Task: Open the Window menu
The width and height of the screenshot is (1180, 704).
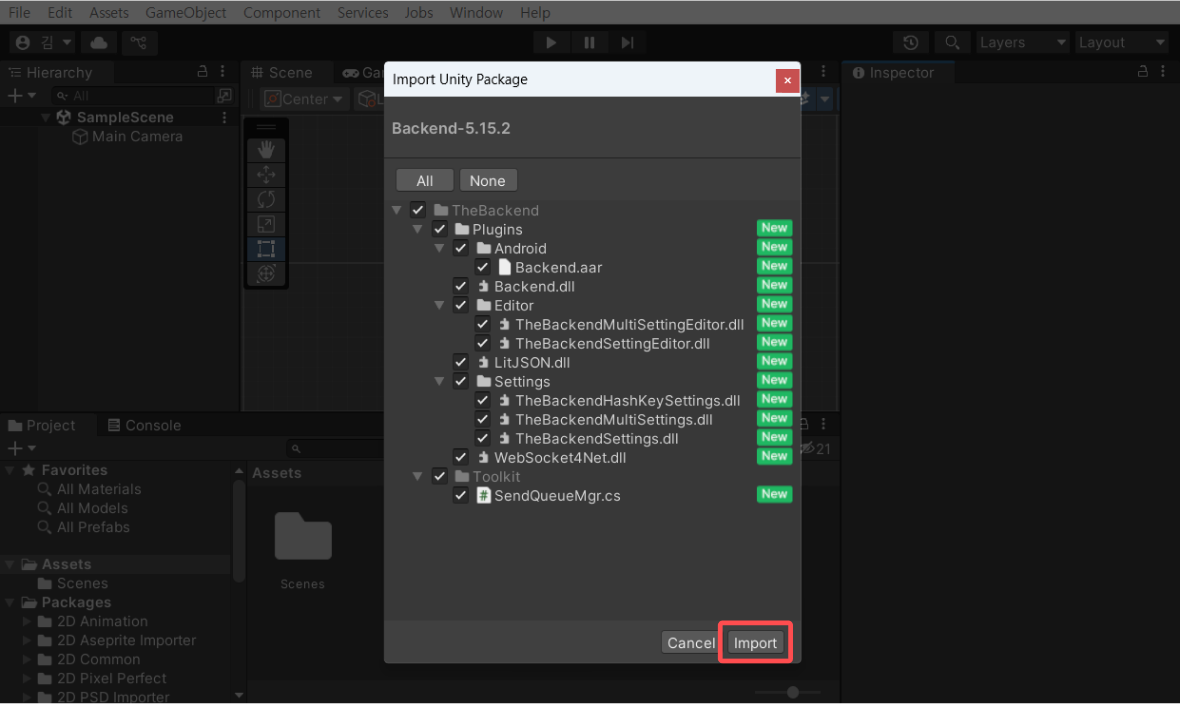Action: click(476, 13)
